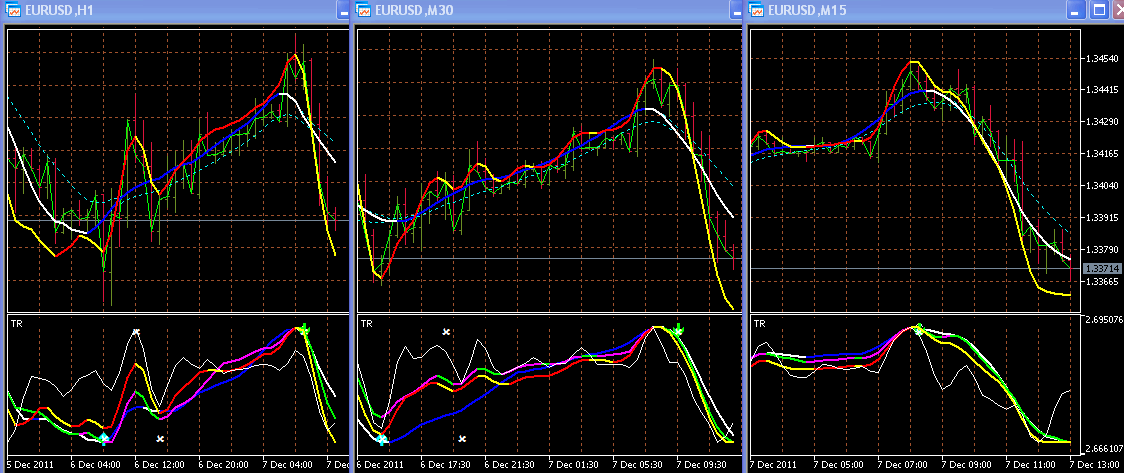Minimize the EURUSD,M30 chart window
The height and width of the screenshot is (473, 1124).
pyautogui.click(x=736, y=10)
